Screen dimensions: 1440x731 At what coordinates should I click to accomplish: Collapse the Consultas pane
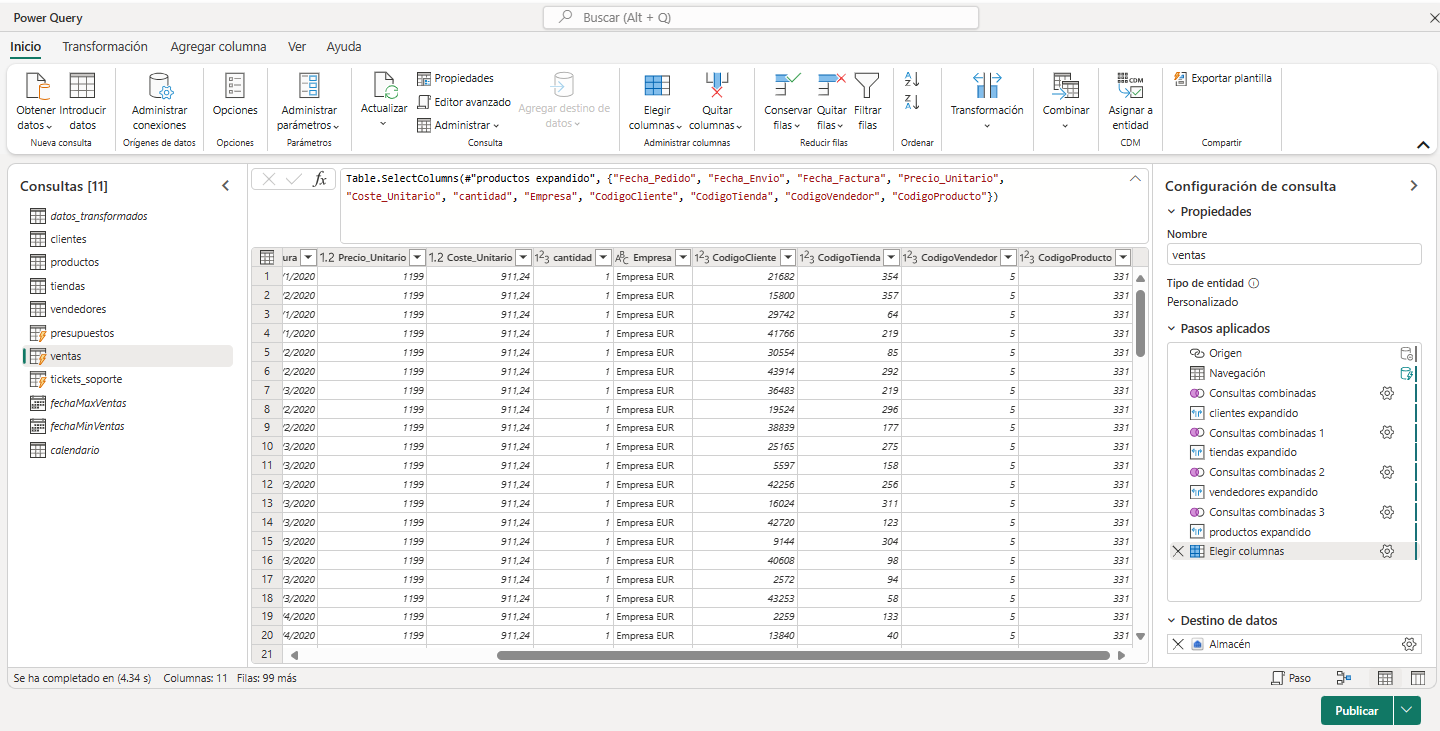225,186
